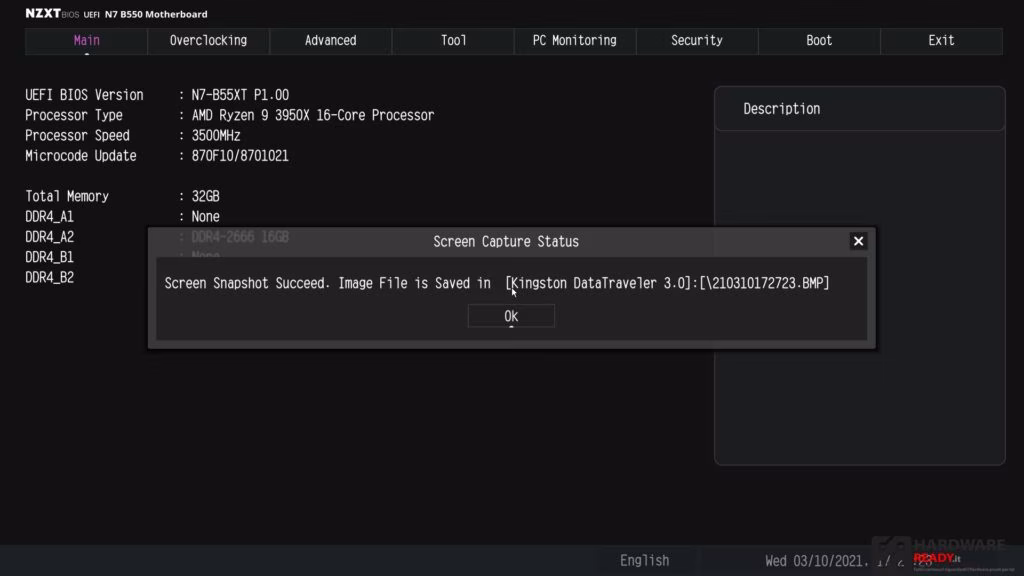Click the Processor Type value AMD Ryzen 9 3950X
This screenshot has width=1024, height=576.
(312, 116)
